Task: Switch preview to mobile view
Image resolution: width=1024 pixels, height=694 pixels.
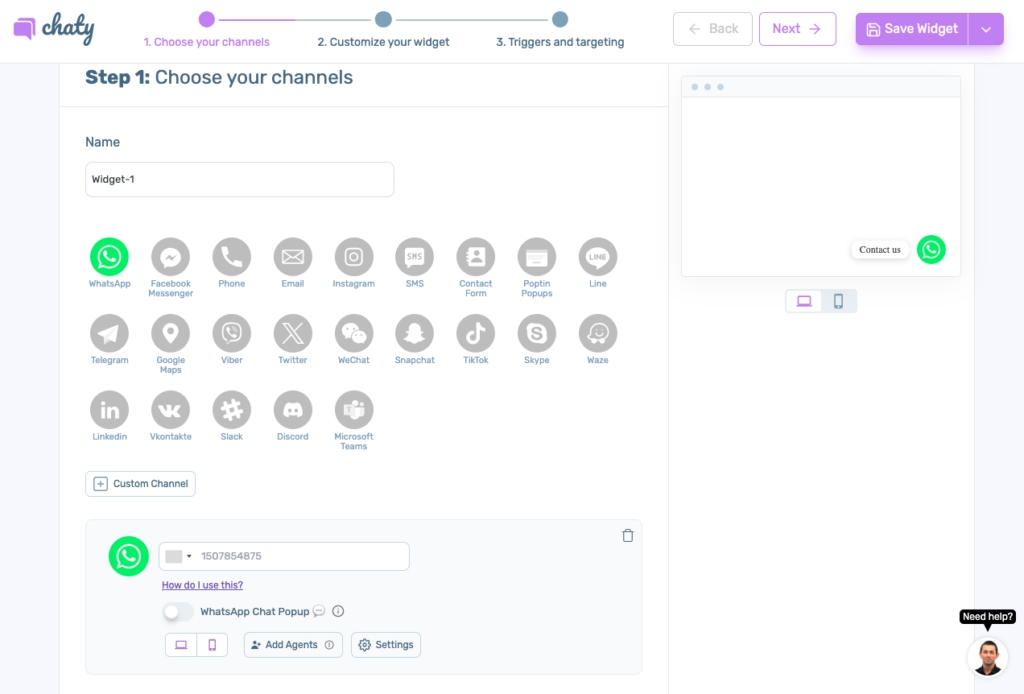Action: point(839,301)
